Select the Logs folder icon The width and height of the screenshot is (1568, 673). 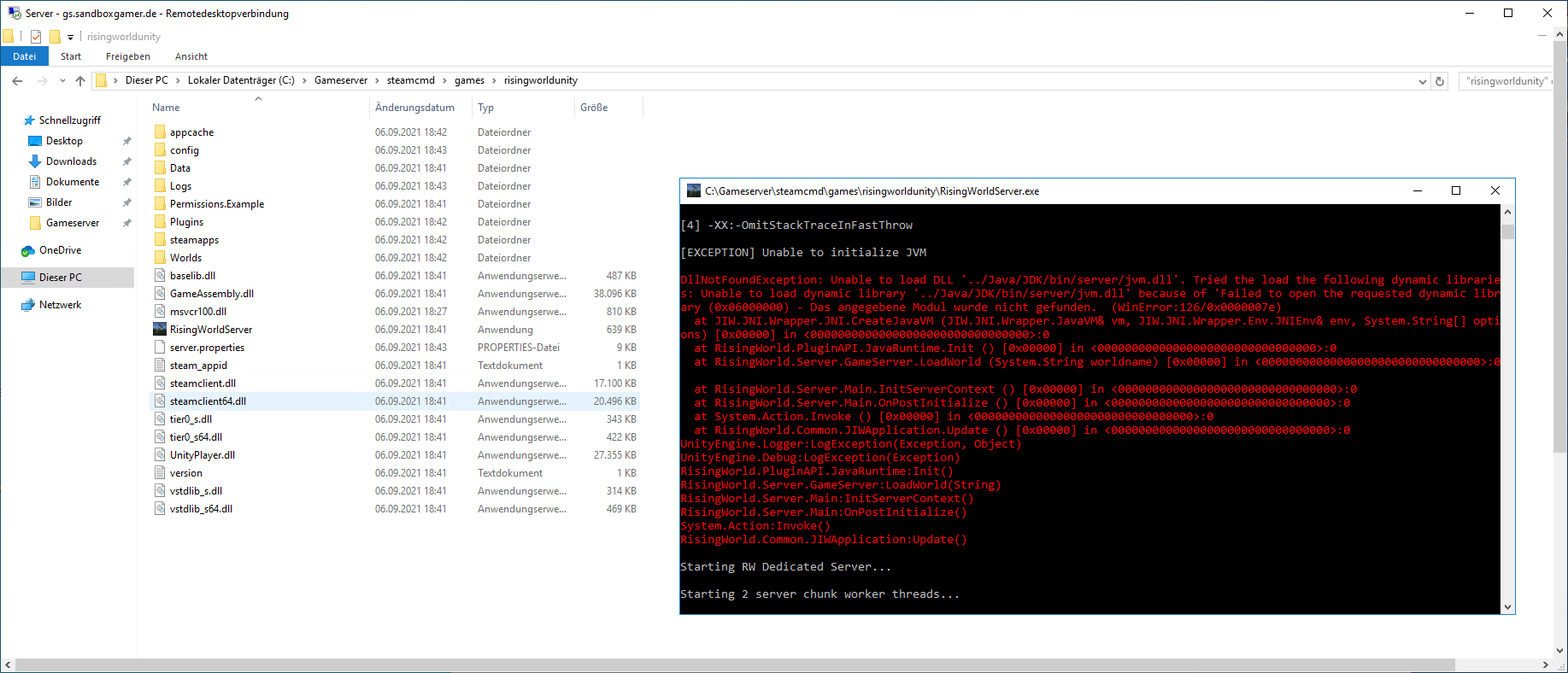(x=160, y=186)
